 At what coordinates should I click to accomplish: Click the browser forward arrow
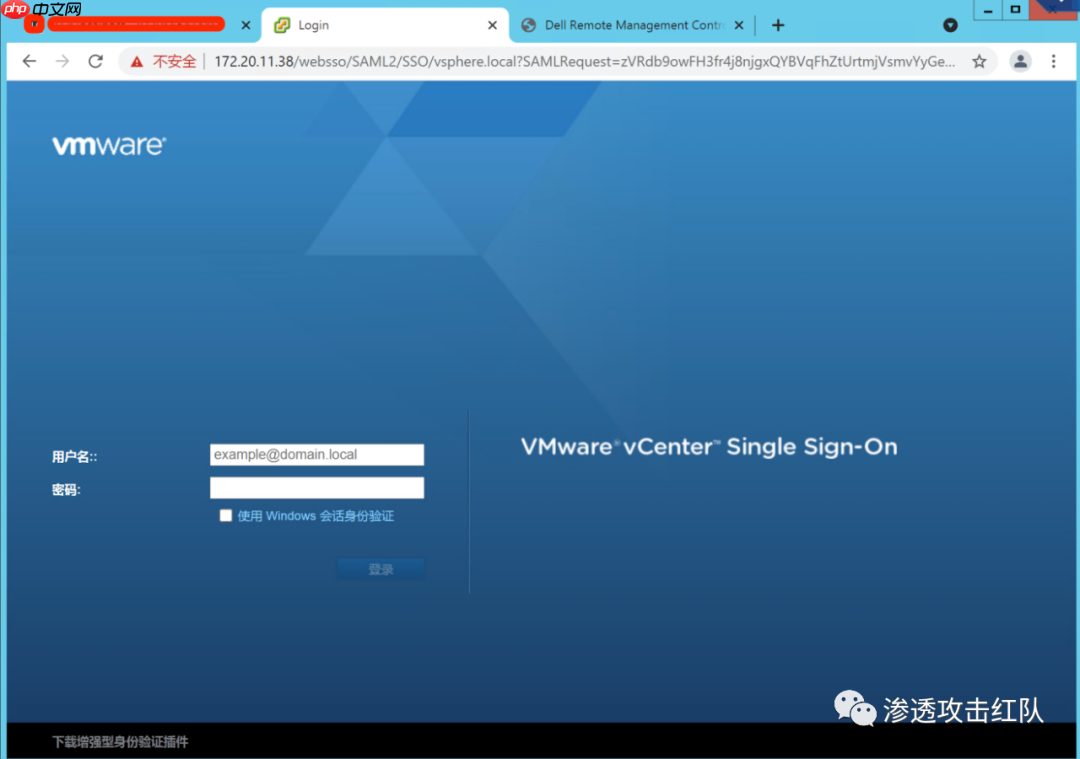pos(62,61)
